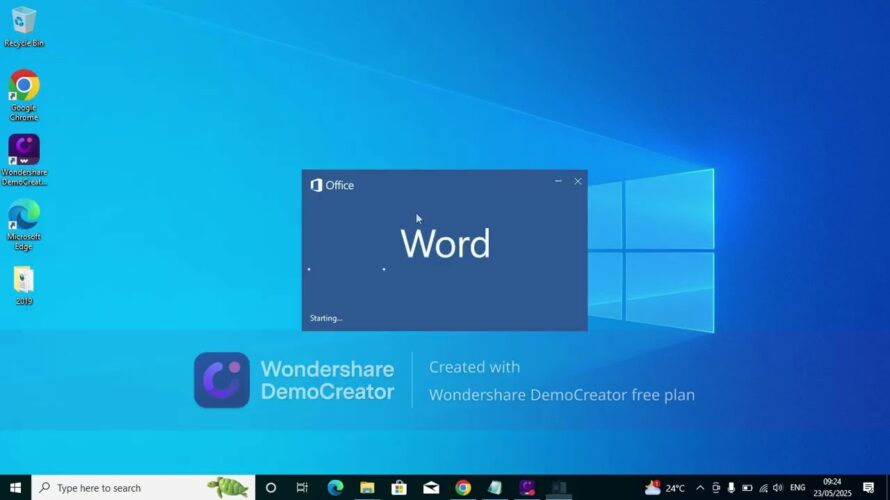Open Microsoft Store from taskbar
This screenshot has height=500, width=890.
(x=399, y=488)
